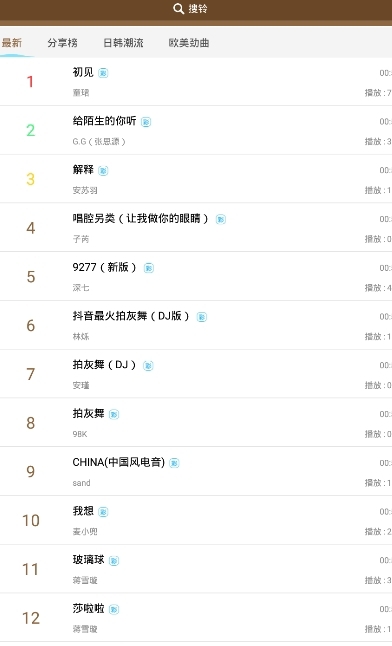Screen dimensions: 392x646
Task: Tap the badge icon after 抖音最火拍灰舞（DJ版）
Action: 202,317
